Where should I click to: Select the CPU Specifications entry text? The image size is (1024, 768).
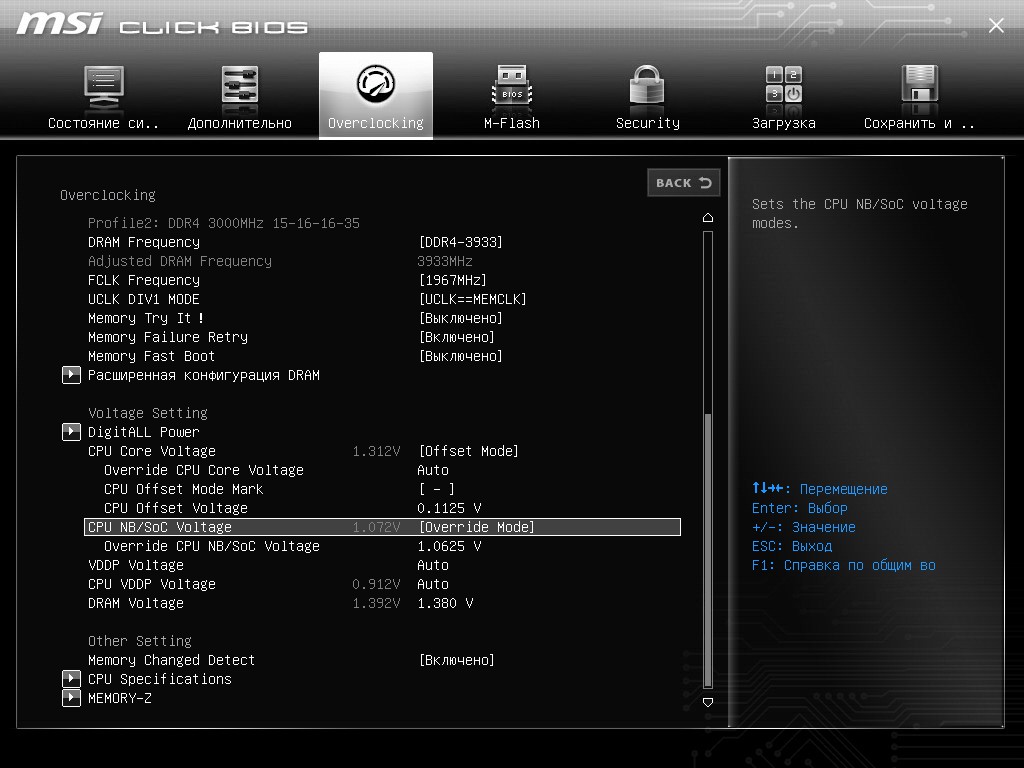pos(160,679)
